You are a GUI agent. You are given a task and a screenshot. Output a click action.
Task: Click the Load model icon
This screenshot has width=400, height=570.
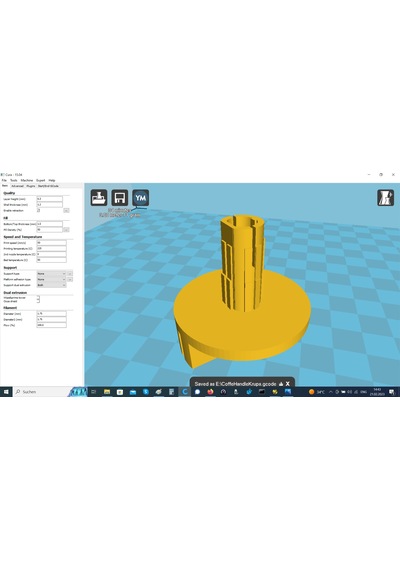pyautogui.click(x=99, y=197)
